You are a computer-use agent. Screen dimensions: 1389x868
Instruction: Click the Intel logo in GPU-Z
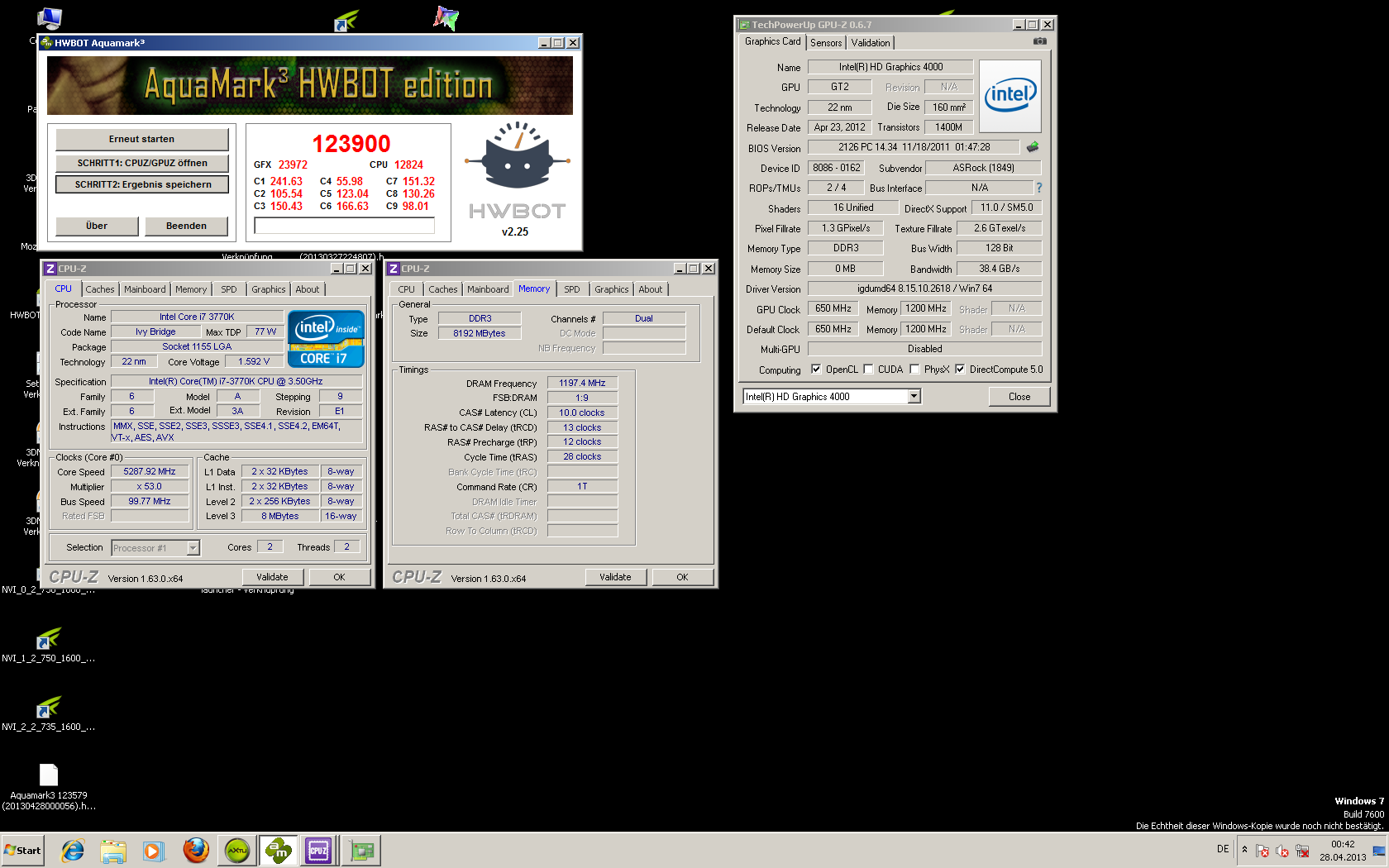tap(1010, 97)
